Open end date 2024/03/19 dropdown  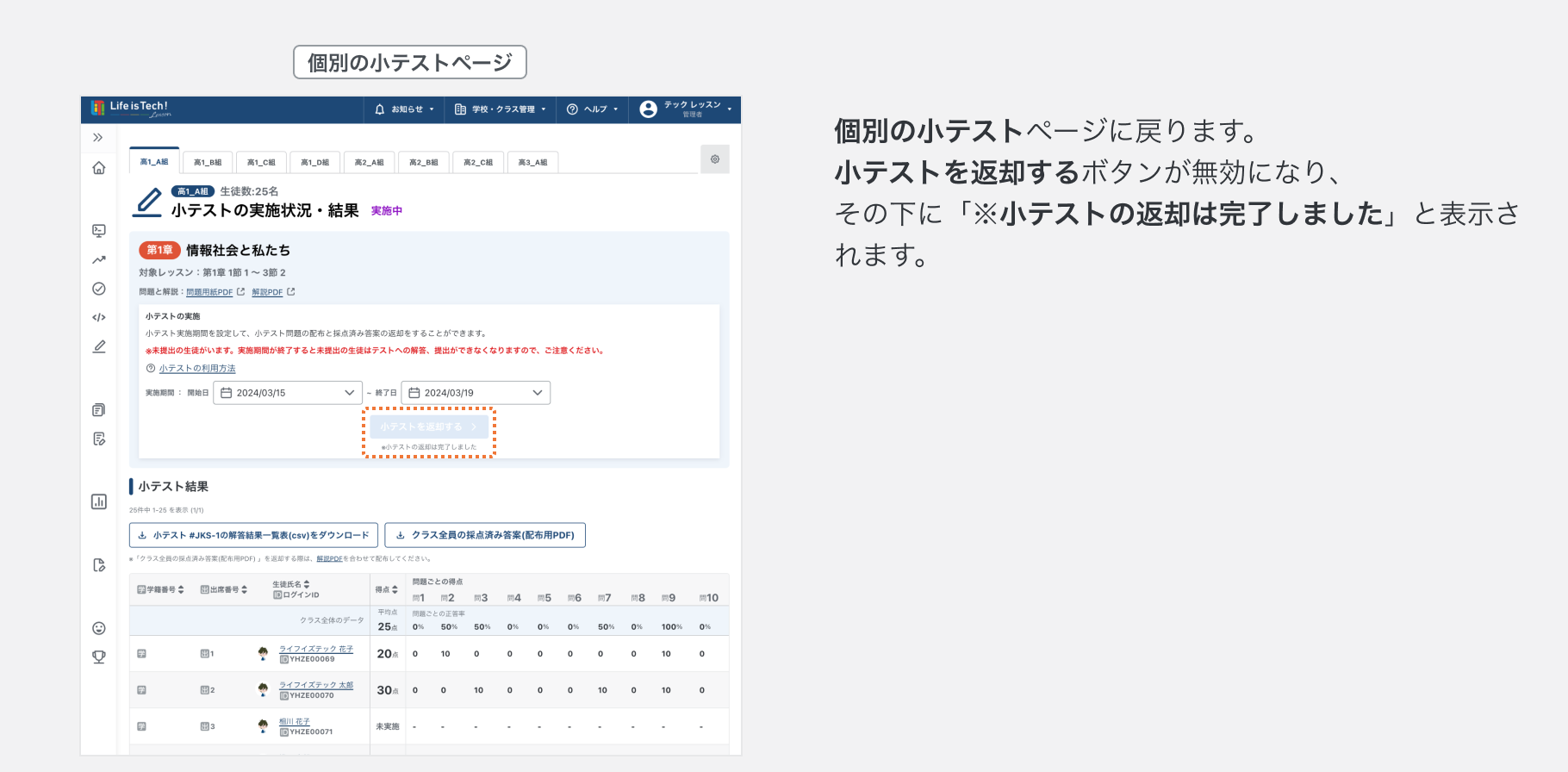click(x=476, y=393)
